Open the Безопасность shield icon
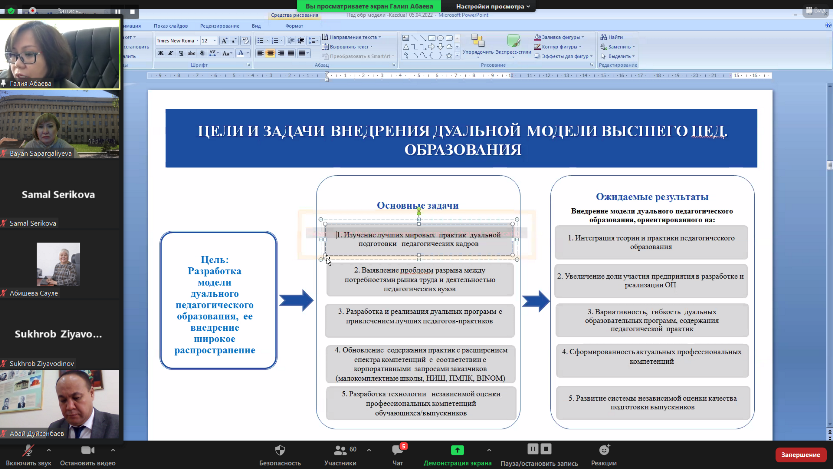This screenshot has width=833, height=469. click(280, 451)
